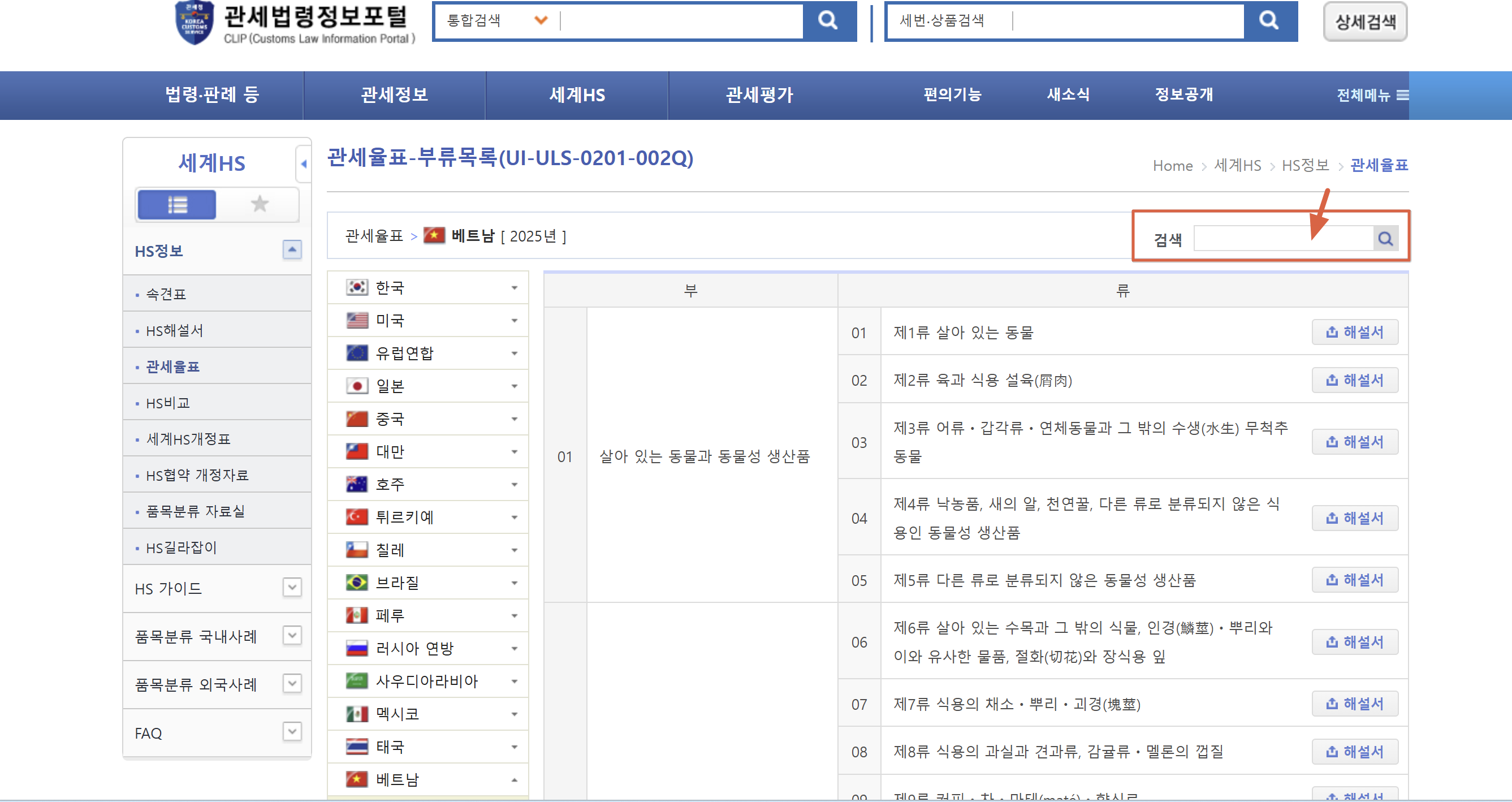This screenshot has width=1512, height=802.
Task: Open 해설서 for 제1류 살아 있는 동물
Action: click(1355, 333)
